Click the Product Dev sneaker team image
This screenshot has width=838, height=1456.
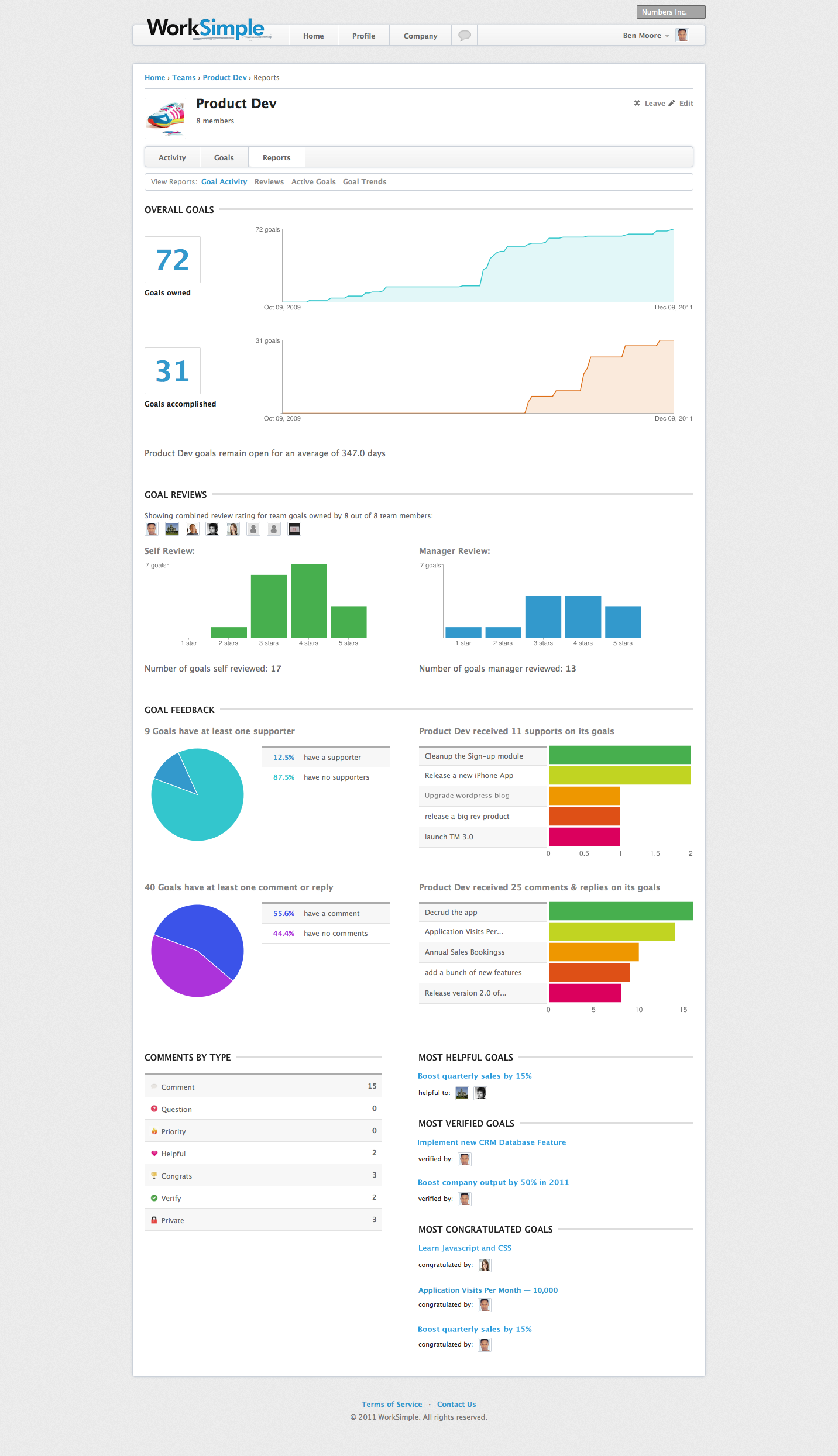pos(166,118)
